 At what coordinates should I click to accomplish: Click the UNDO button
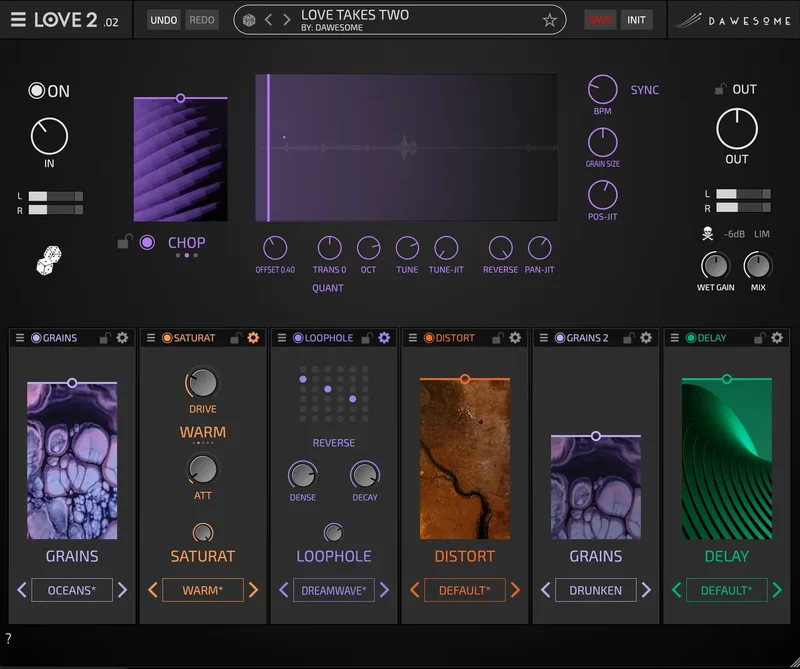click(164, 20)
